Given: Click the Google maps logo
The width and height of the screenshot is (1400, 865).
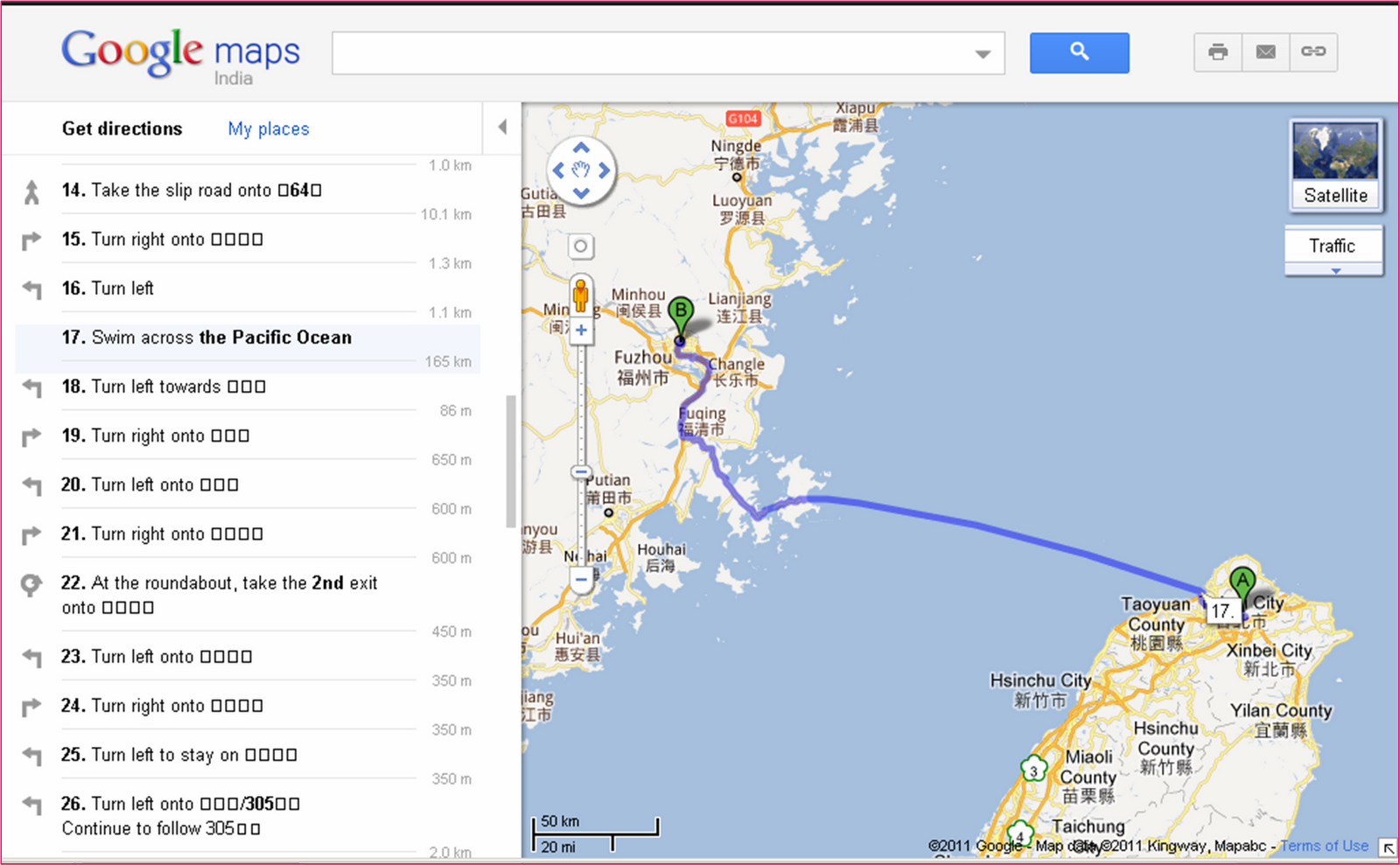Looking at the screenshot, I should coord(180,55).
